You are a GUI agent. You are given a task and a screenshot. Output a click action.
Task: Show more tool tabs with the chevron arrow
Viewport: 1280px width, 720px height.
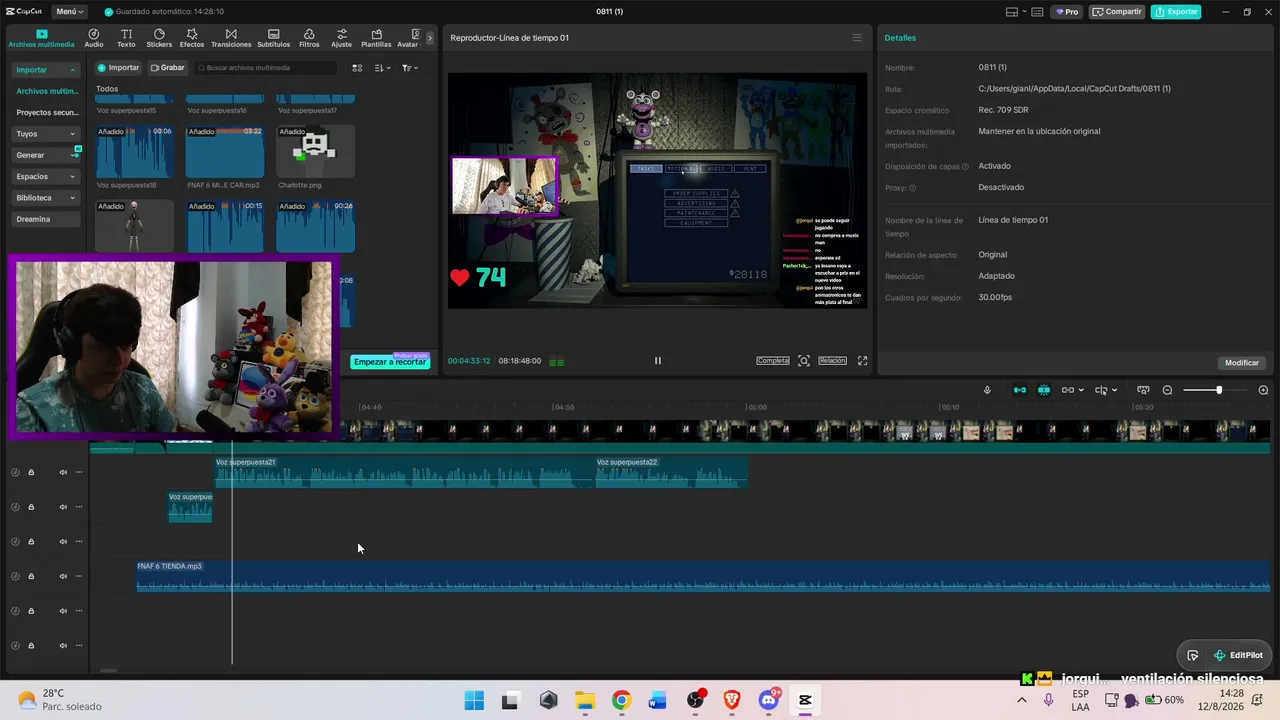click(x=430, y=38)
